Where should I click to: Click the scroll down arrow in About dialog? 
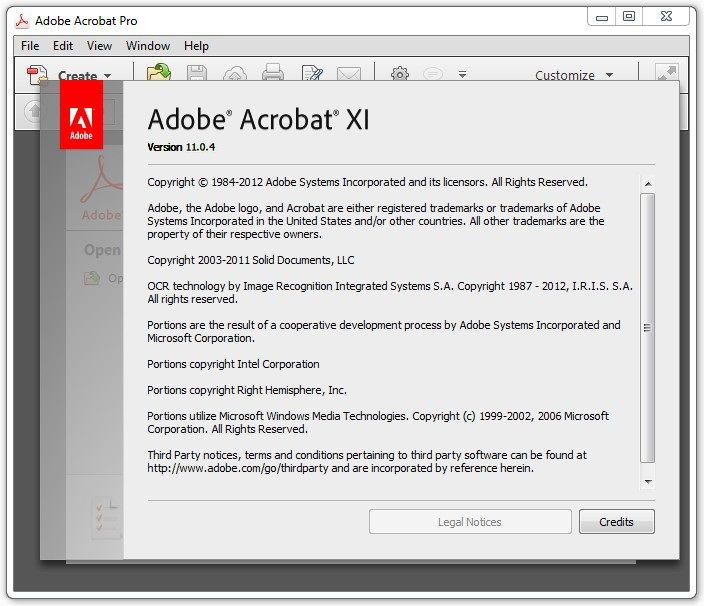coord(648,482)
